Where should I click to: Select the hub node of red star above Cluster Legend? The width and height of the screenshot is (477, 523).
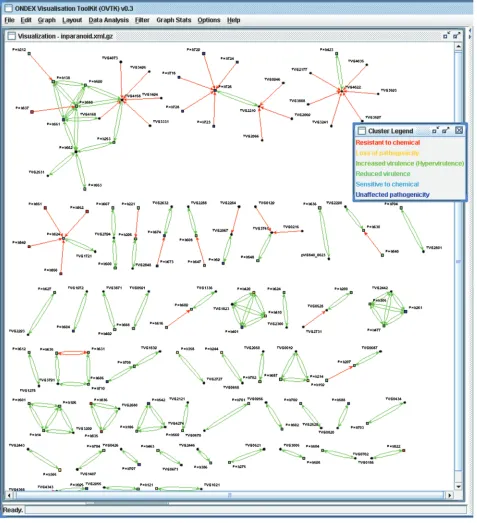342,91
